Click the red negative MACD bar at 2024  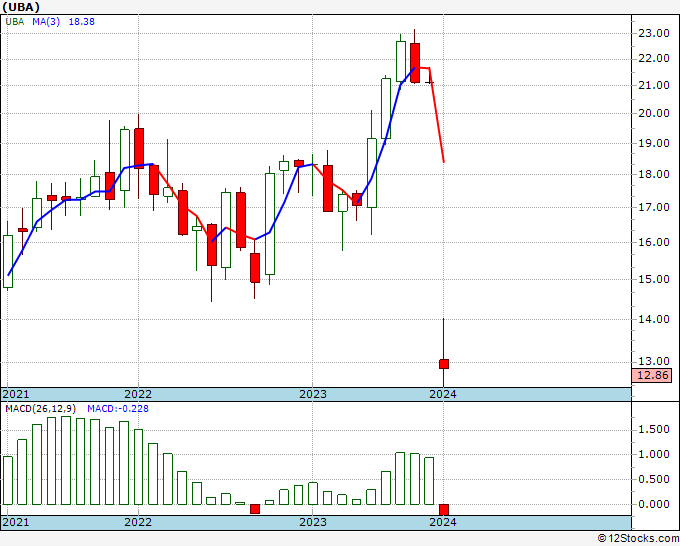coord(444,510)
